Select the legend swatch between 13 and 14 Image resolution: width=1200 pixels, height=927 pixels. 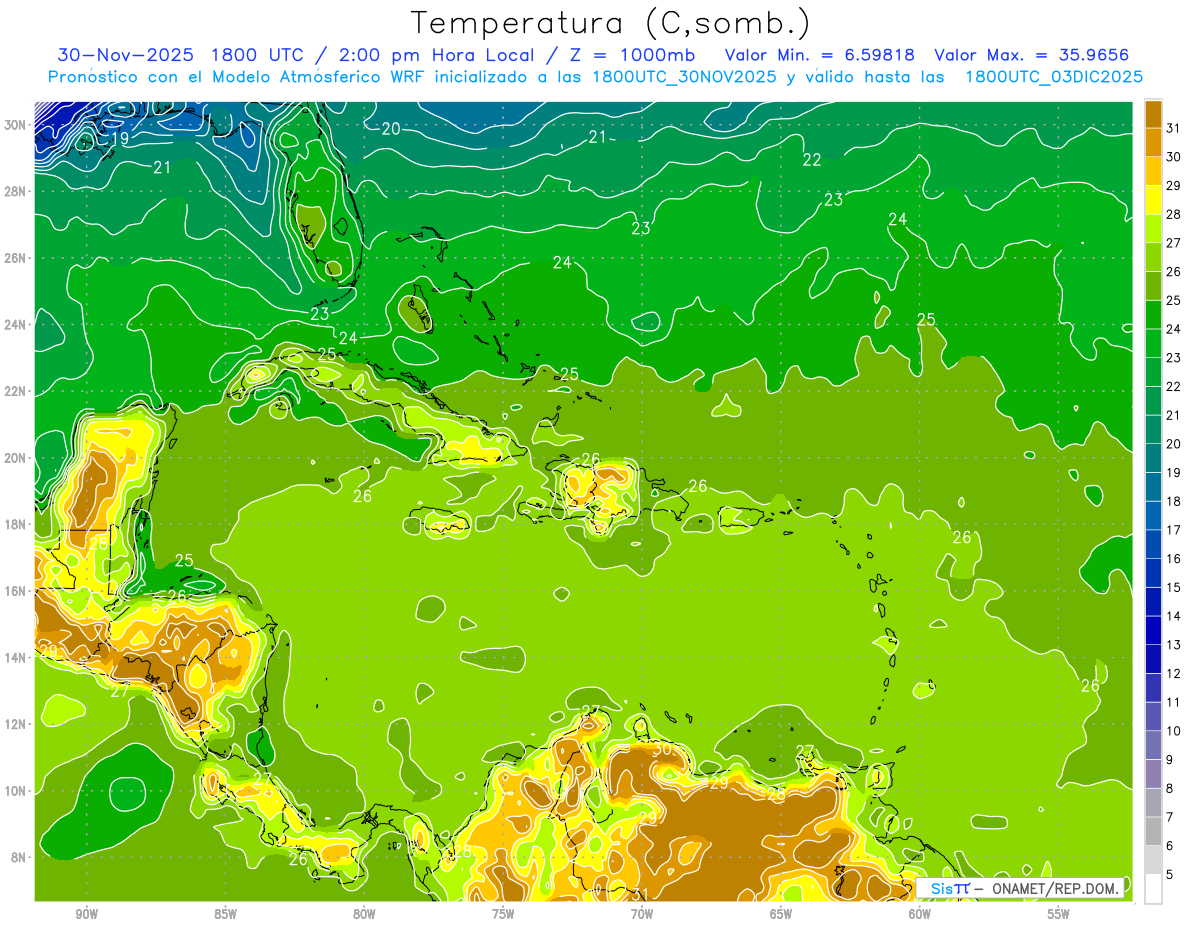(1154, 630)
